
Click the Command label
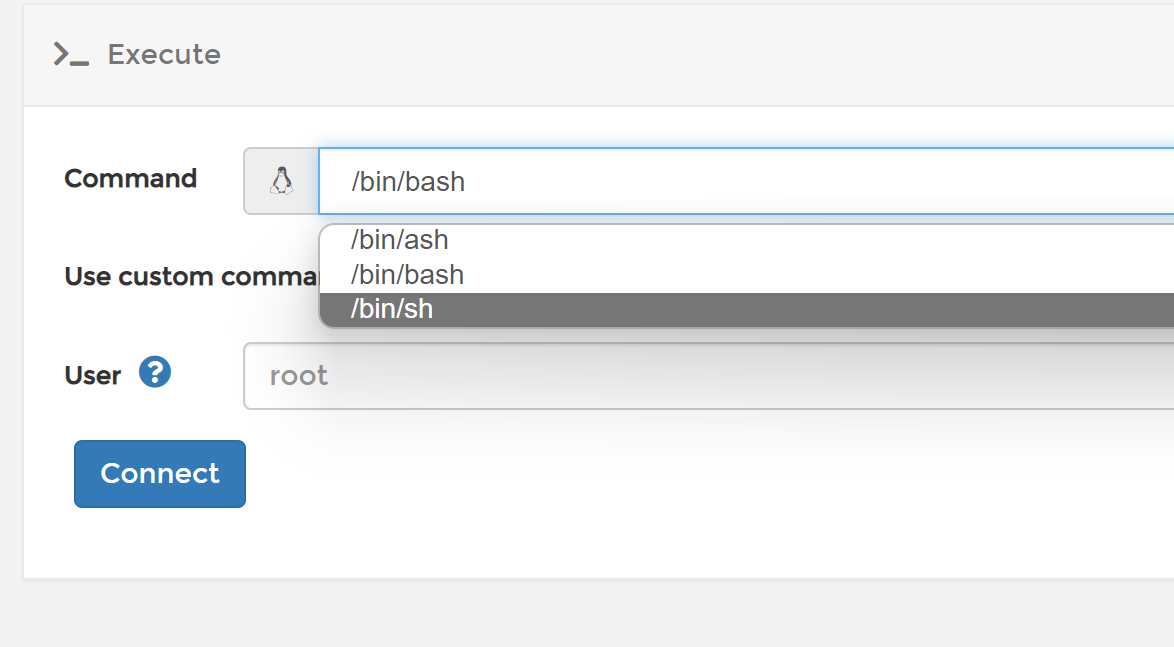click(130, 179)
